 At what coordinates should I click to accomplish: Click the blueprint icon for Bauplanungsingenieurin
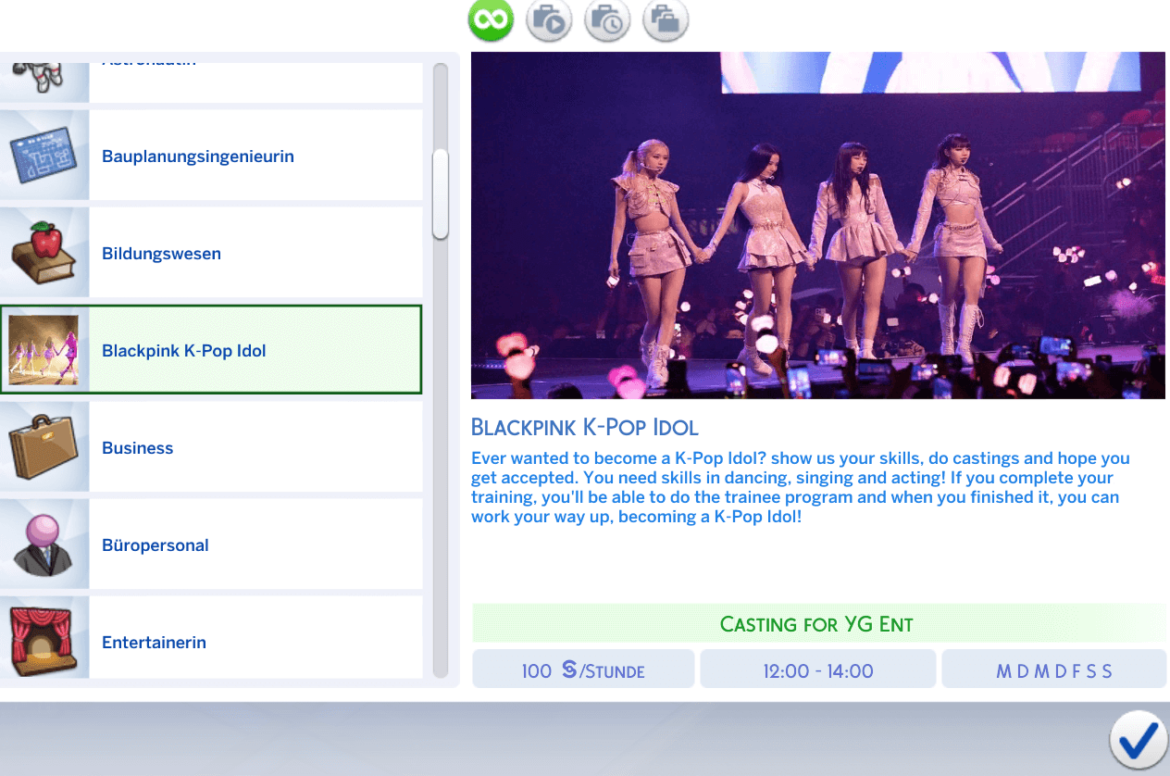[43, 156]
